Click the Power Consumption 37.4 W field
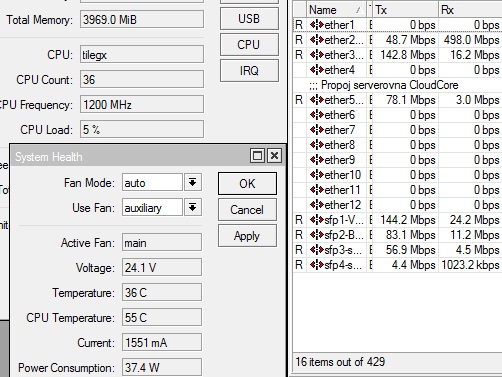The height and width of the screenshot is (377, 502). tap(162, 367)
